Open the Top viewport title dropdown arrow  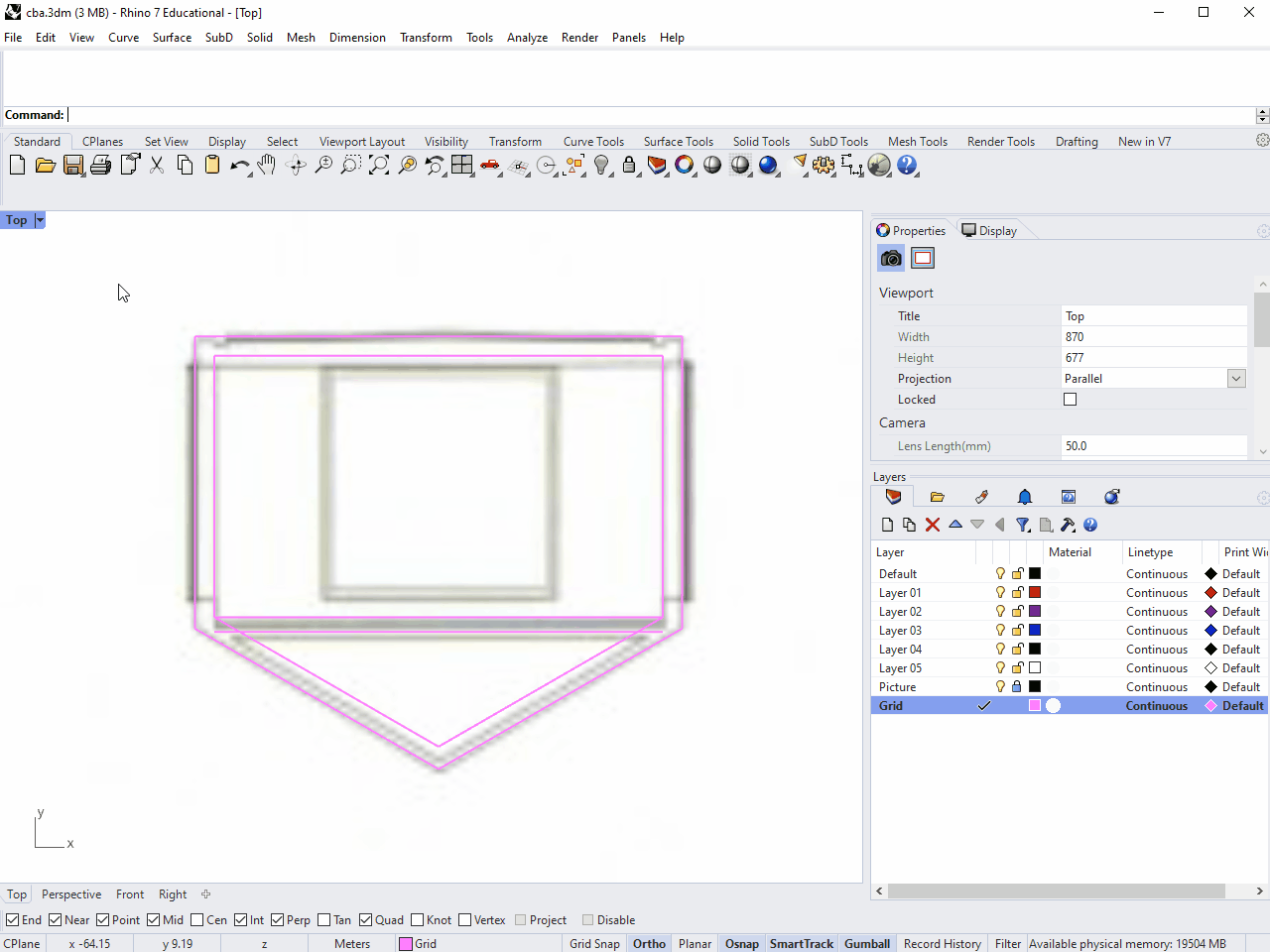(x=40, y=220)
